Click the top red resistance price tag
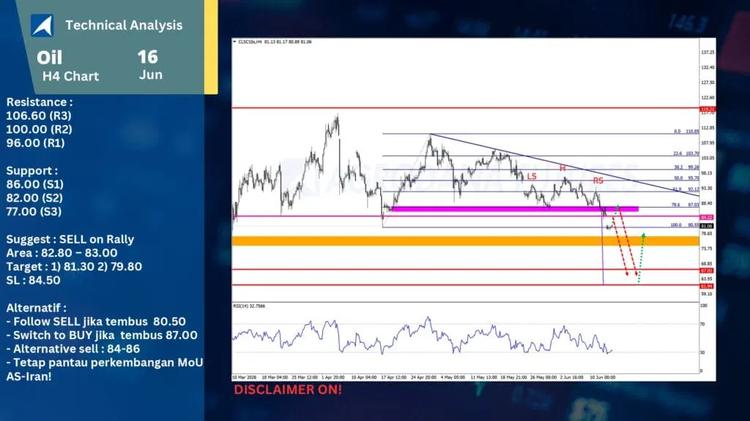The image size is (750, 421). [x=707, y=109]
